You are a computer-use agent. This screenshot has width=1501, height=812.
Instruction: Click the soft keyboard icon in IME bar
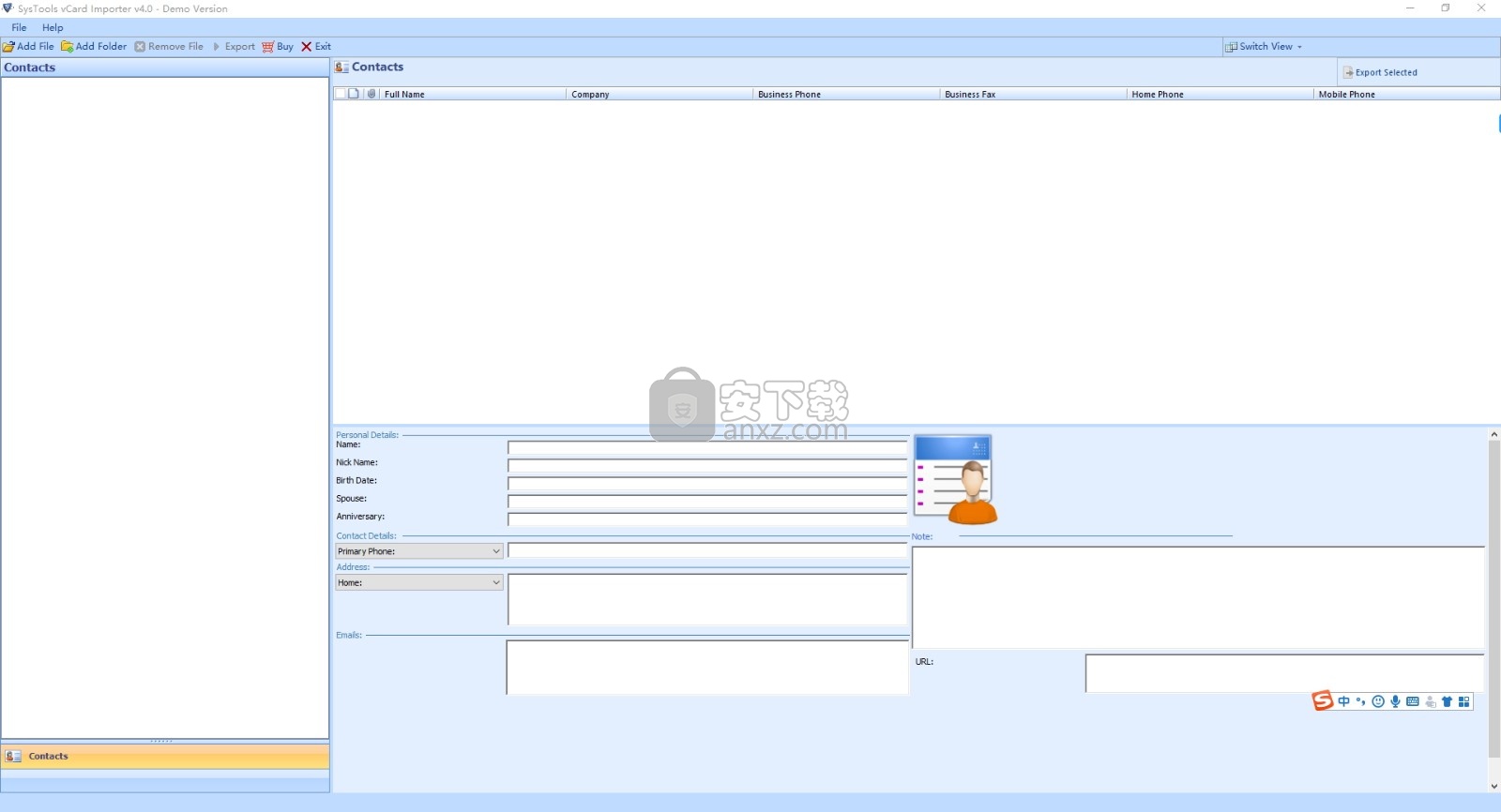pos(1413,701)
